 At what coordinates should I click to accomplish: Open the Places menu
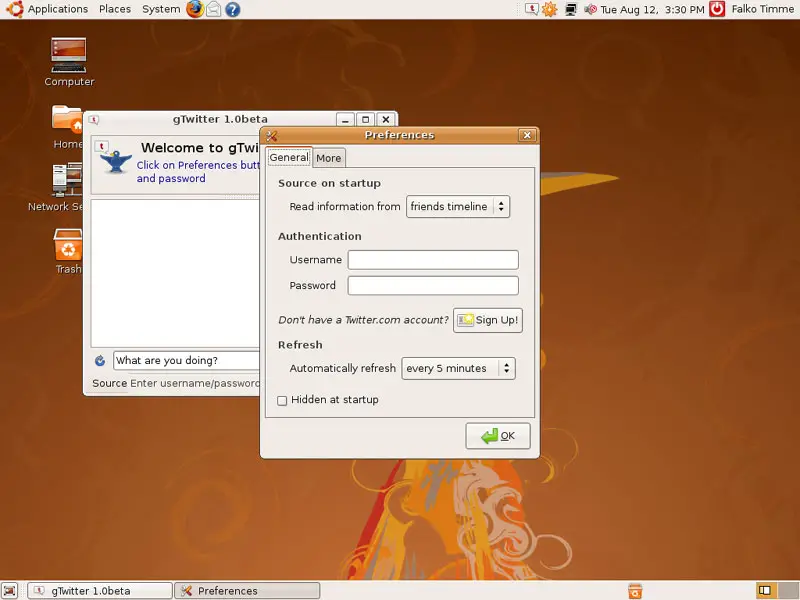tap(115, 9)
